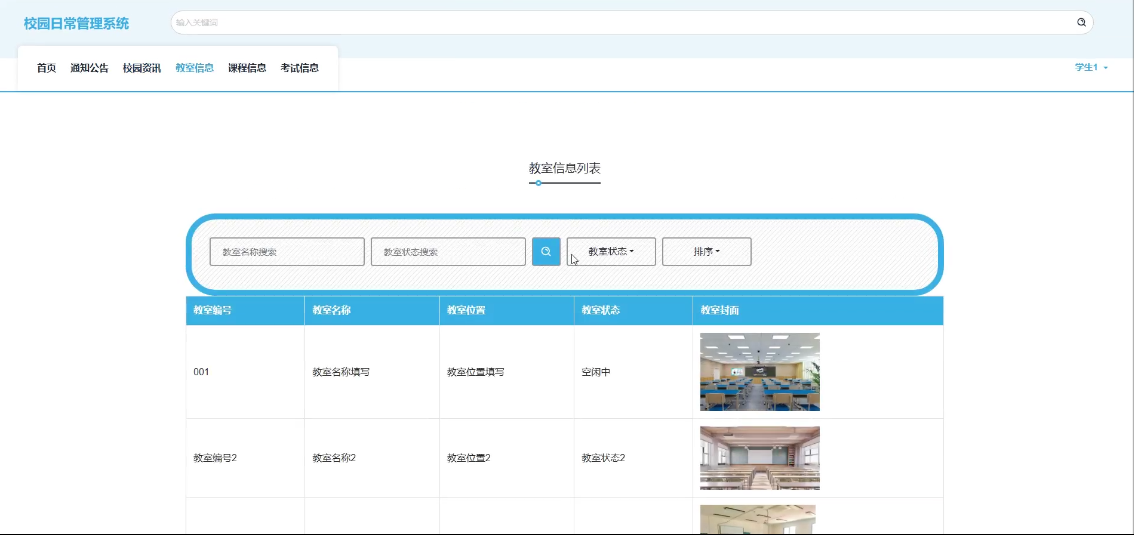The image size is (1134, 535).
Task: Select 教室信息 menu item
Action: point(195,68)
